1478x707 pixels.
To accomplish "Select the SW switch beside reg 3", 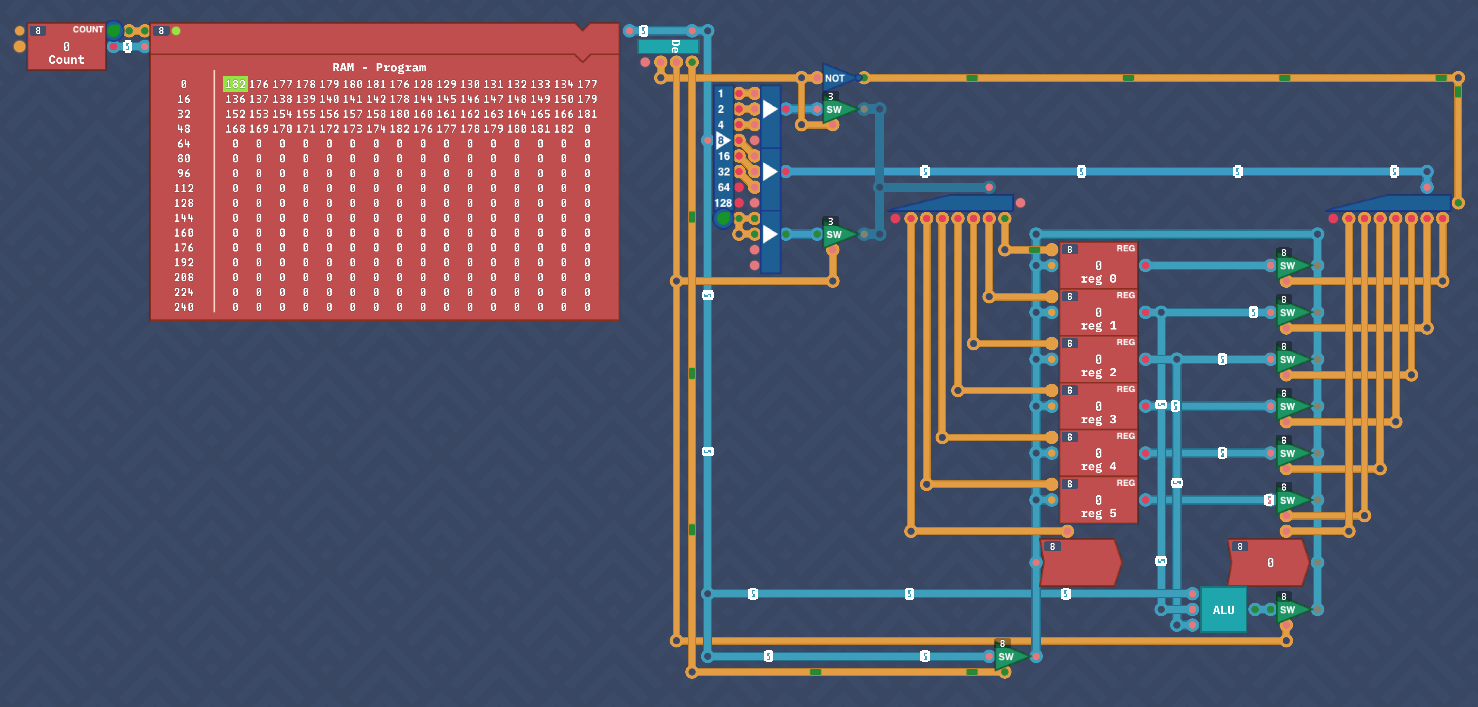I will click(1292, 406).
